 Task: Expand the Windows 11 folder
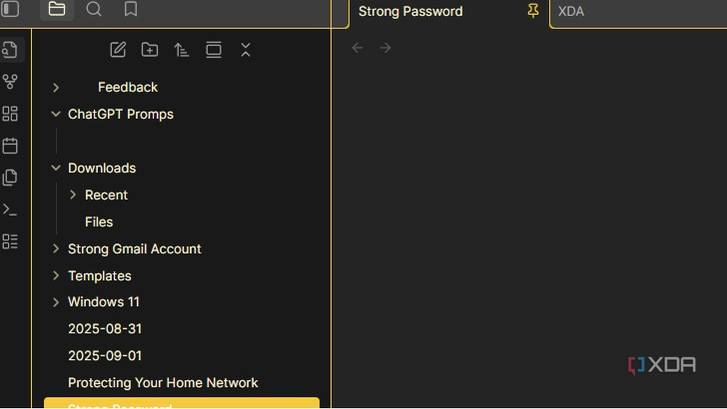tap(56, 302)
